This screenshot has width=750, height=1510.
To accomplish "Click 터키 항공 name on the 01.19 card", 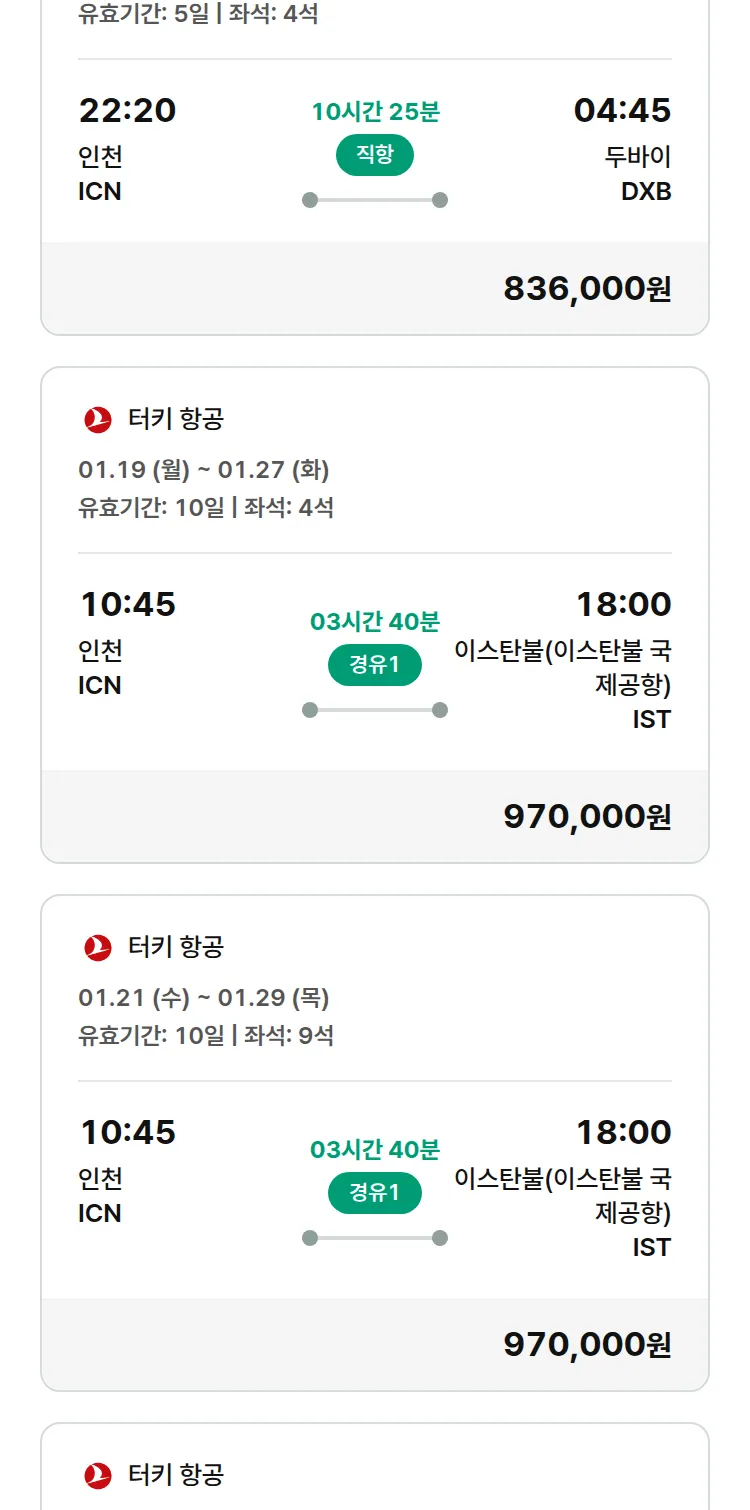I will pos(176,420).
